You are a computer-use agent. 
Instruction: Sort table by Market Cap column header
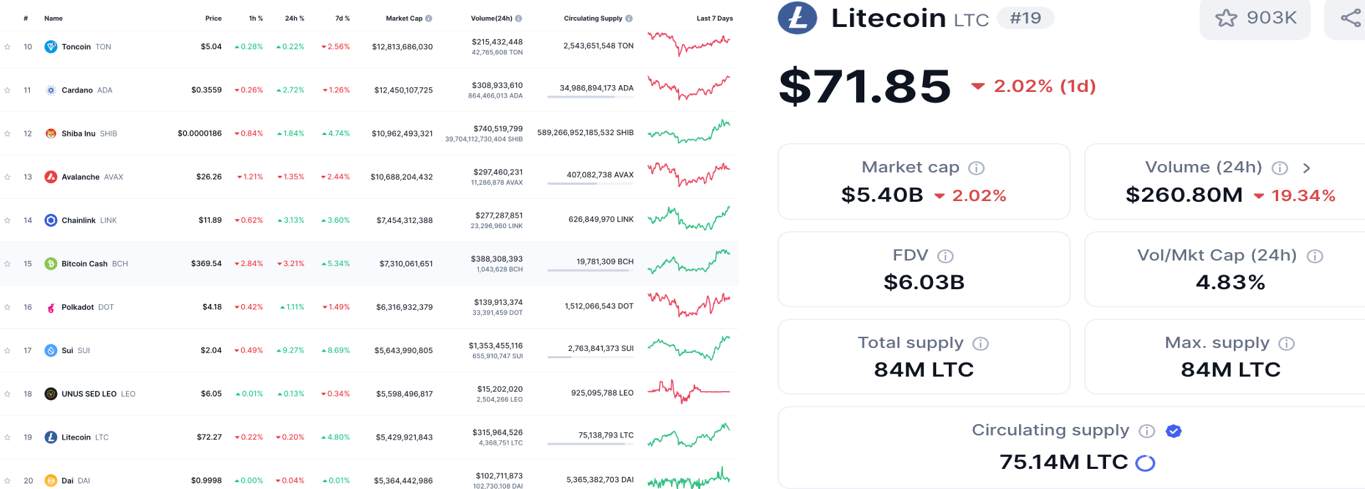click(404, 18)
